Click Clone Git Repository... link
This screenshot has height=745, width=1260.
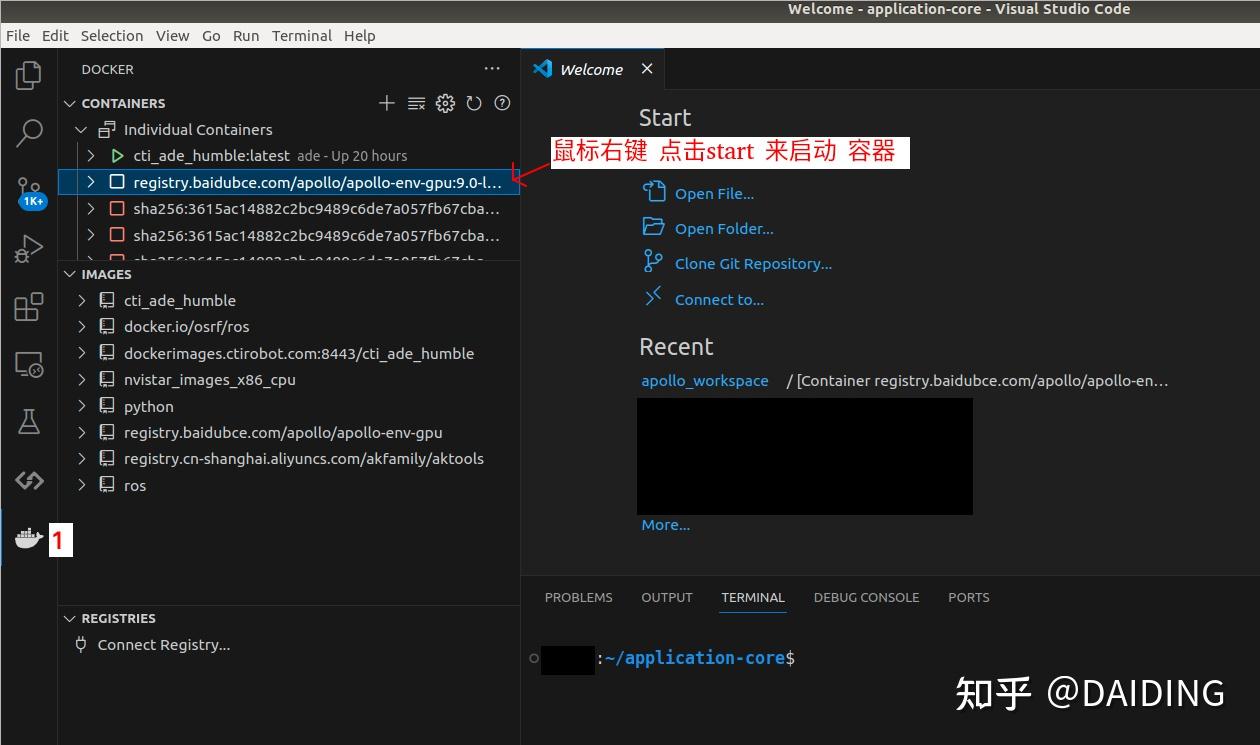coord(753,264)
